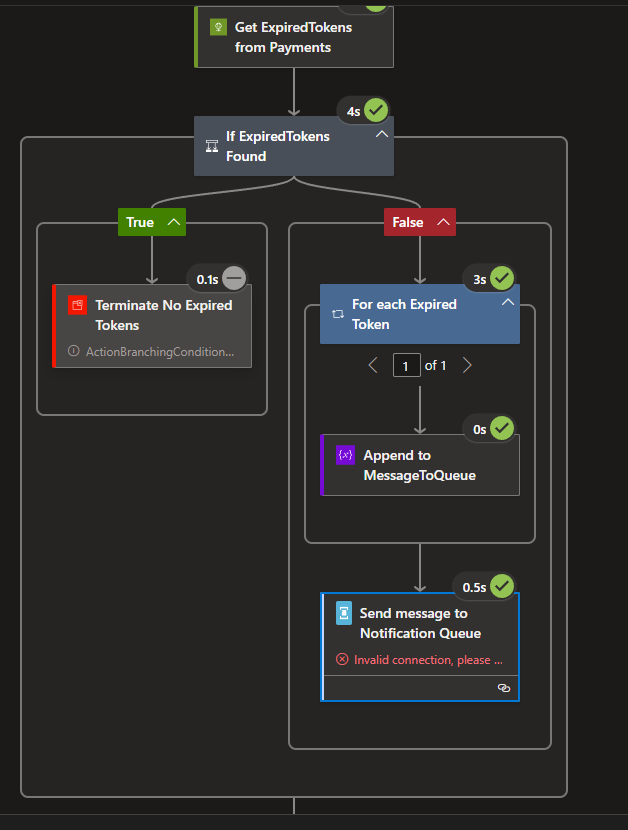Open the connection reference icon on Send message card
Screen dimensions: 628x830
click(503, 688)
